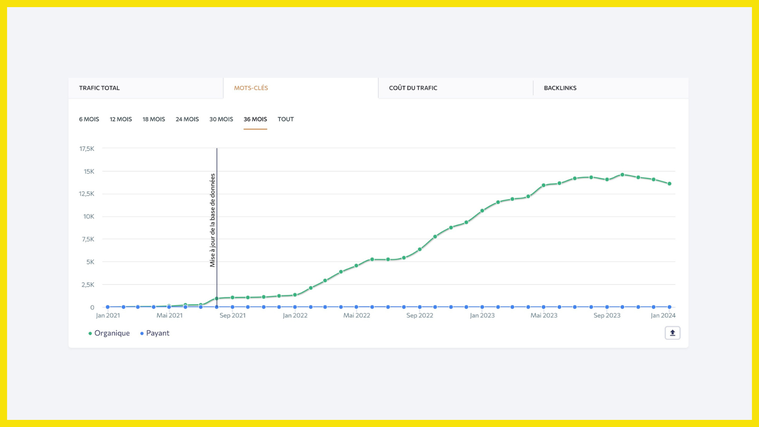Screen dimensions: 759x427
Task: Toggle the Organique legend series
Action: coord(109,333)
